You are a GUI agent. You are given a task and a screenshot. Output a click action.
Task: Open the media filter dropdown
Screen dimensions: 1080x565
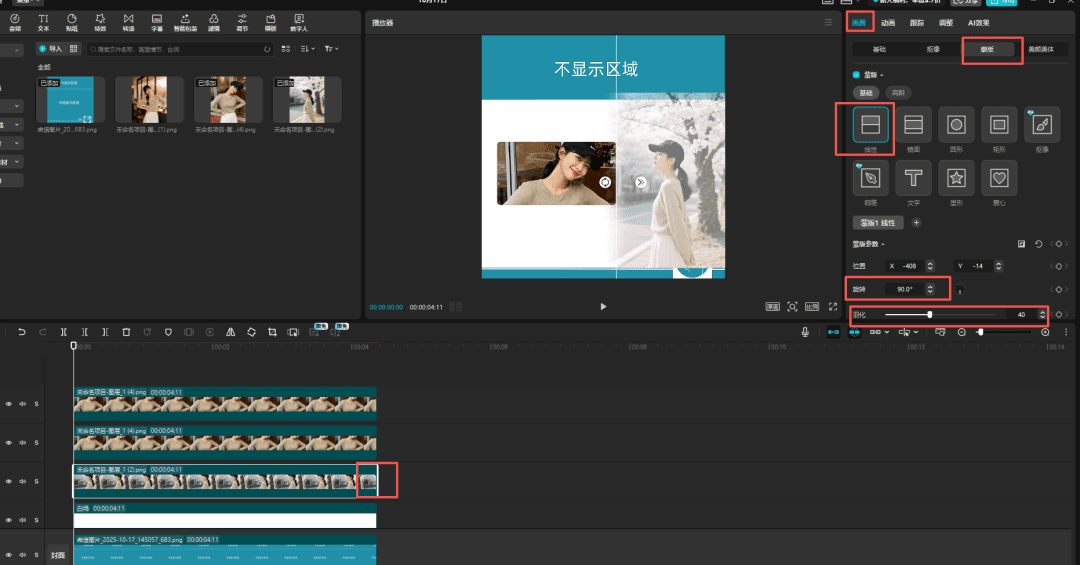[x=332, y=48]
